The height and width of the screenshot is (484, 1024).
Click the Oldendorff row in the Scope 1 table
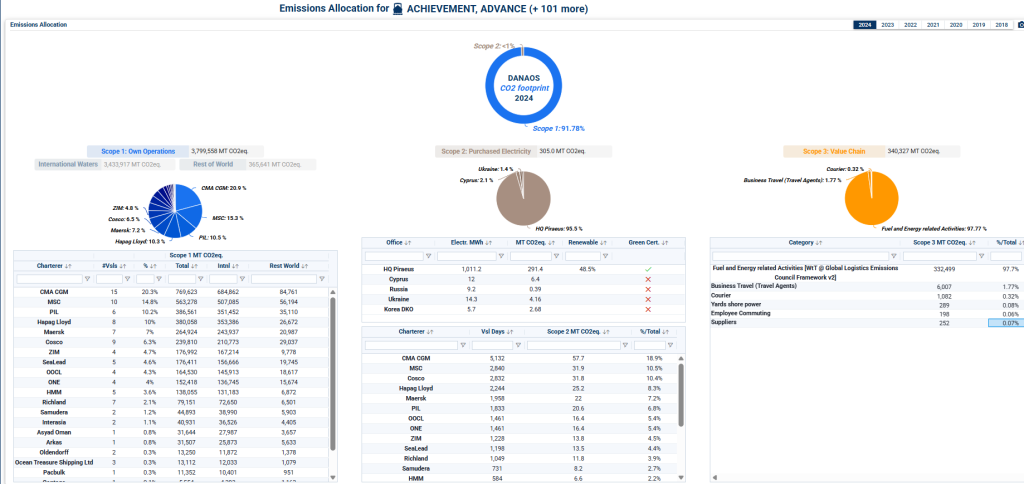coord(170,452)
